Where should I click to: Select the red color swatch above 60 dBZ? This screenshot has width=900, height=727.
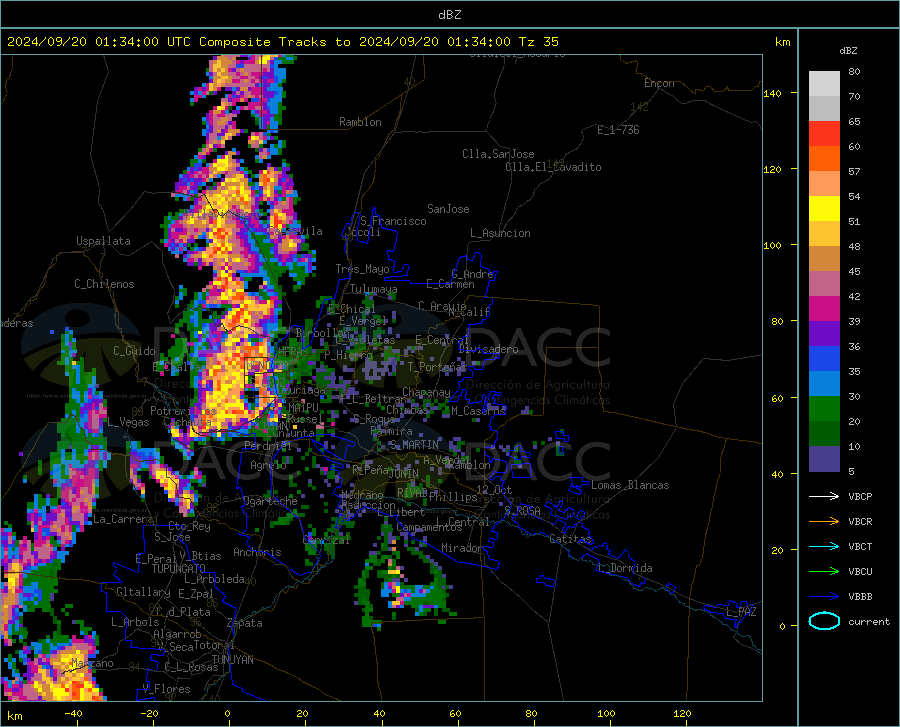point(824,133)
